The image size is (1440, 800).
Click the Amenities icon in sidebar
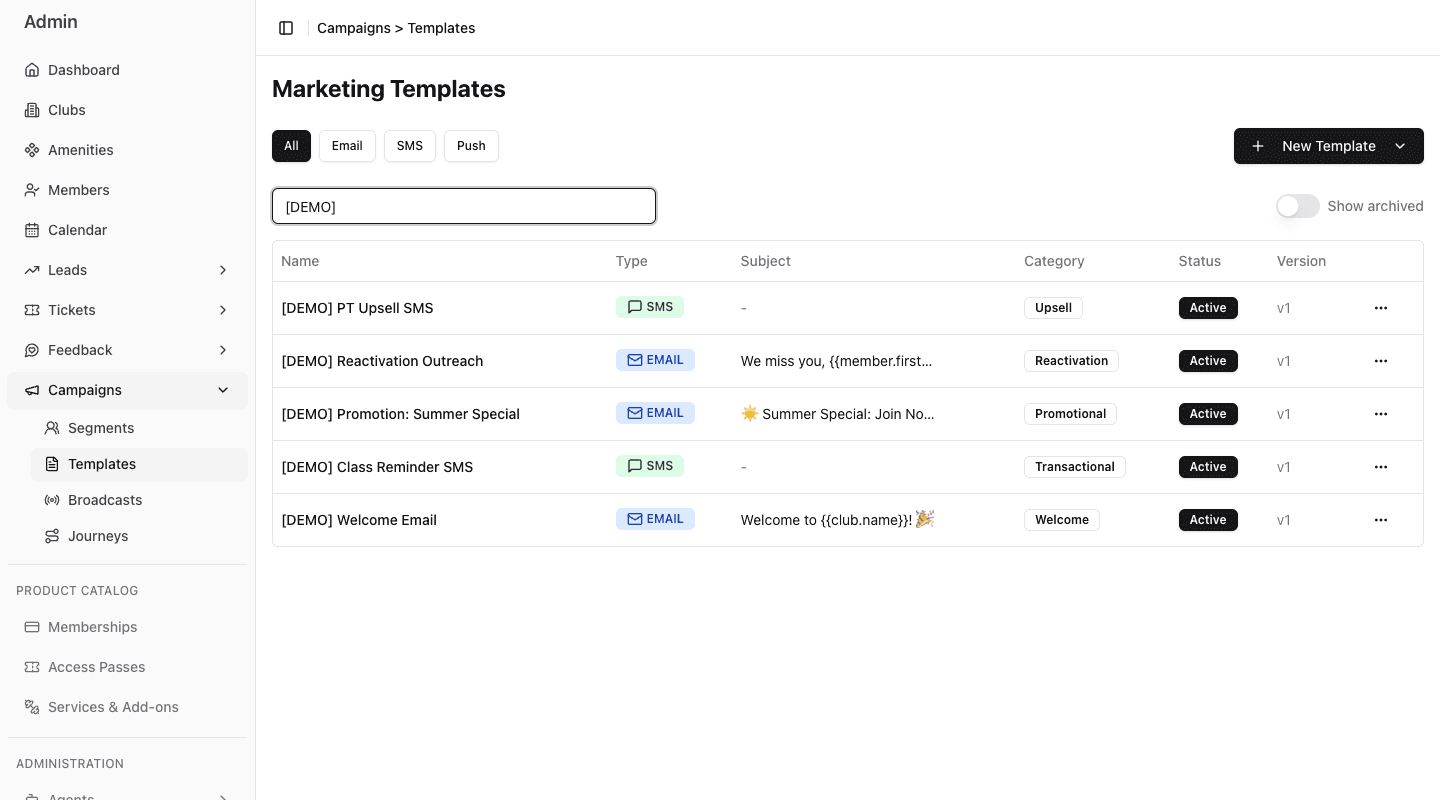32,150
